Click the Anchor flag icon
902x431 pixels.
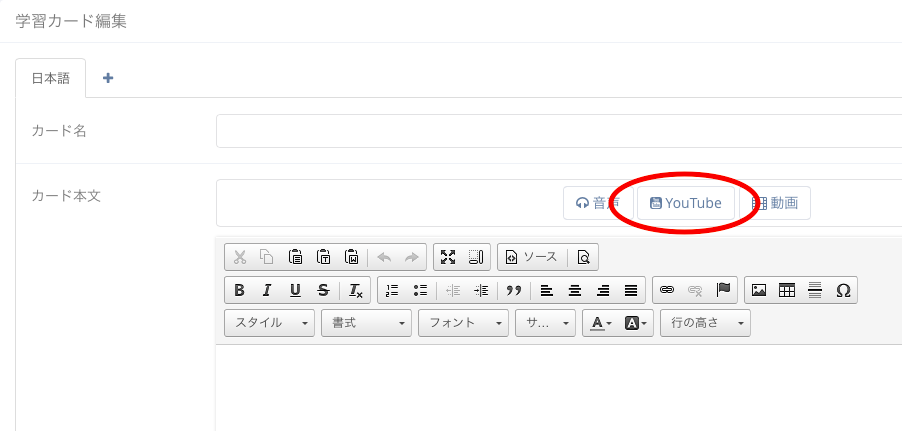[723, 291]
